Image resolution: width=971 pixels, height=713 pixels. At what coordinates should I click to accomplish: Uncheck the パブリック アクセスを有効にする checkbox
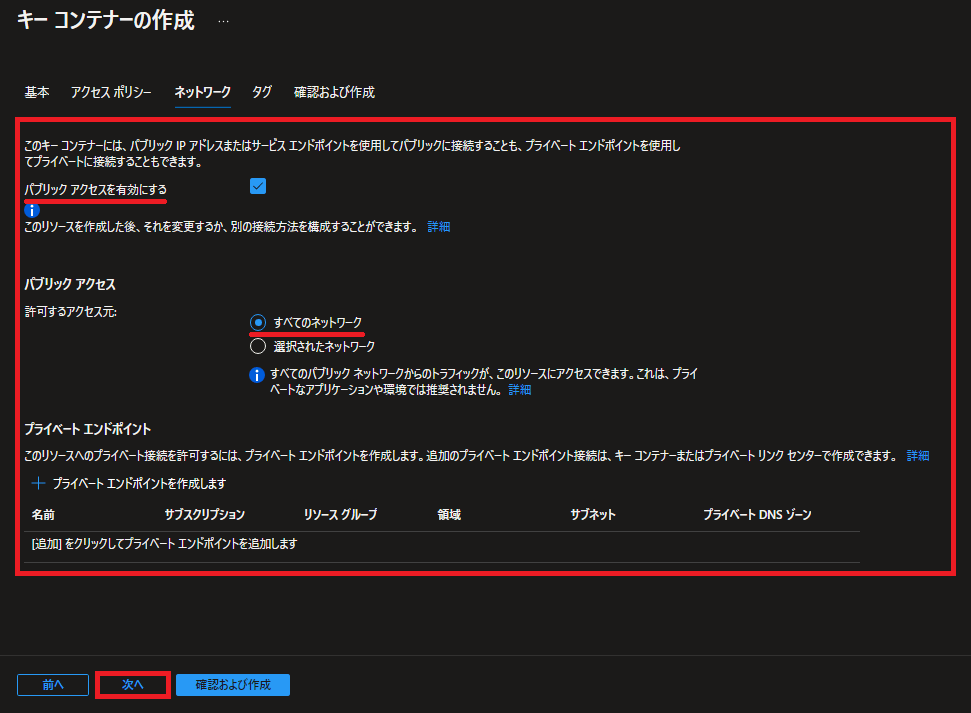258,186
